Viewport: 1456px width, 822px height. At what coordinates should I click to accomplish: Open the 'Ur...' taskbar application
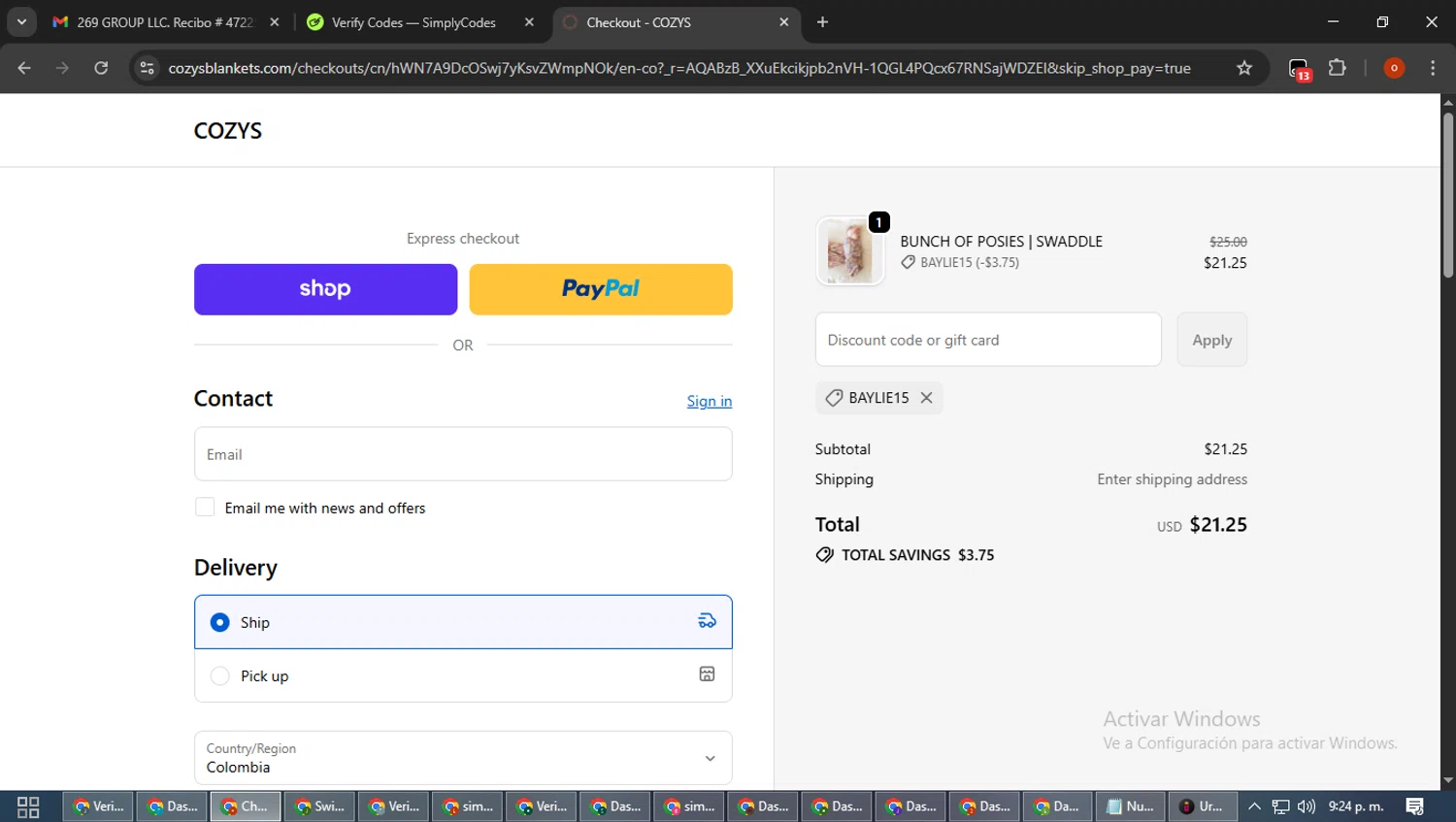pos(1202,806)
